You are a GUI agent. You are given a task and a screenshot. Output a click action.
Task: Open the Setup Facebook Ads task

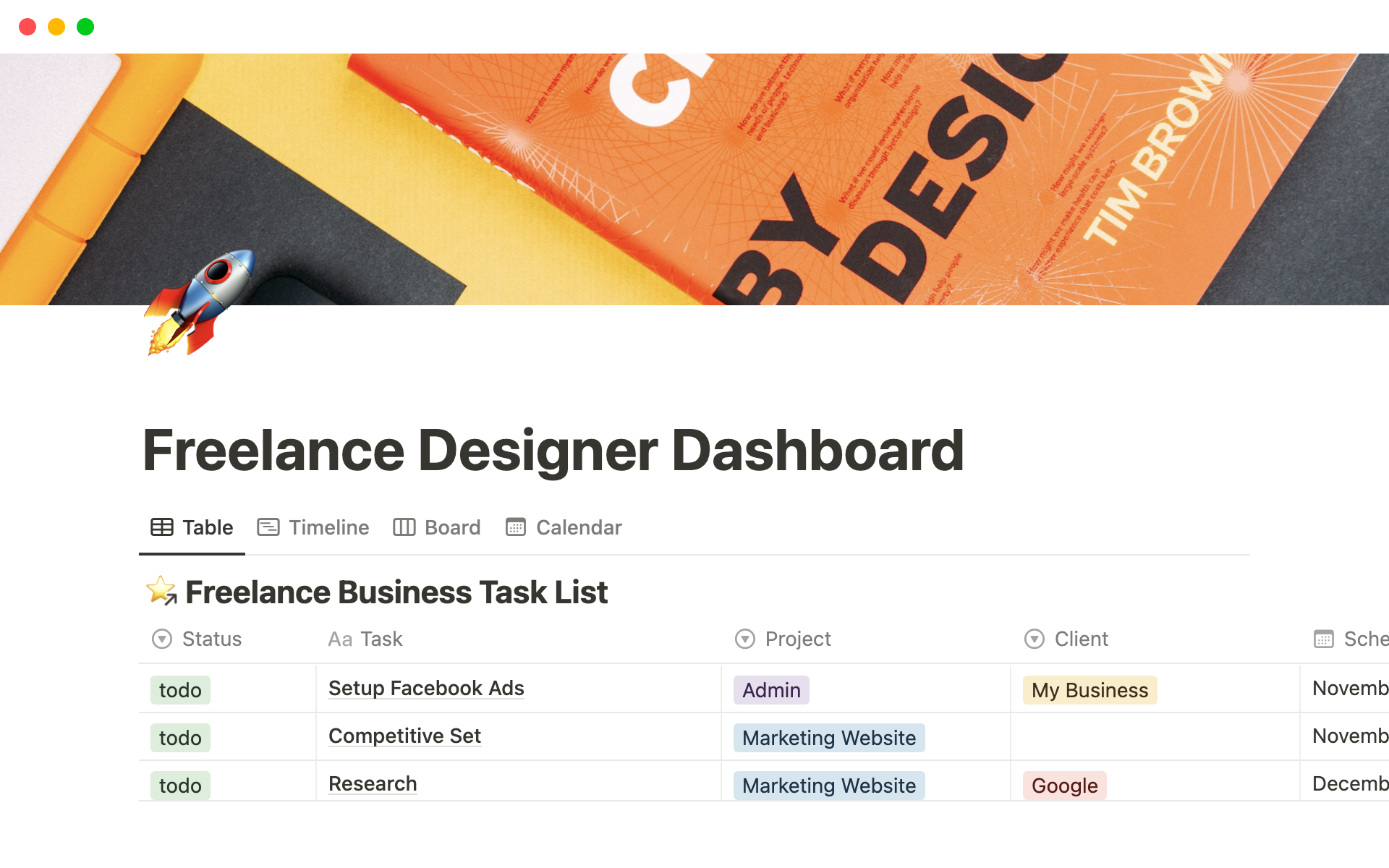click(426, 688)
